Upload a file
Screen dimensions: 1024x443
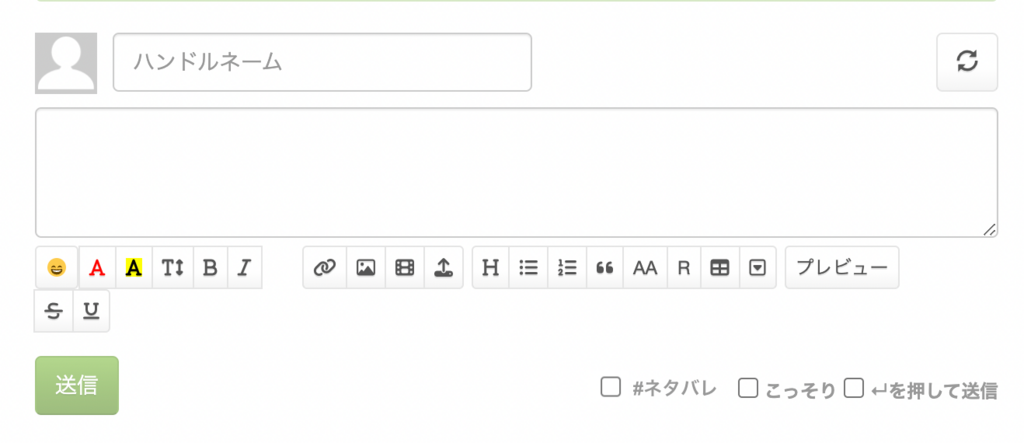(443, 267)
